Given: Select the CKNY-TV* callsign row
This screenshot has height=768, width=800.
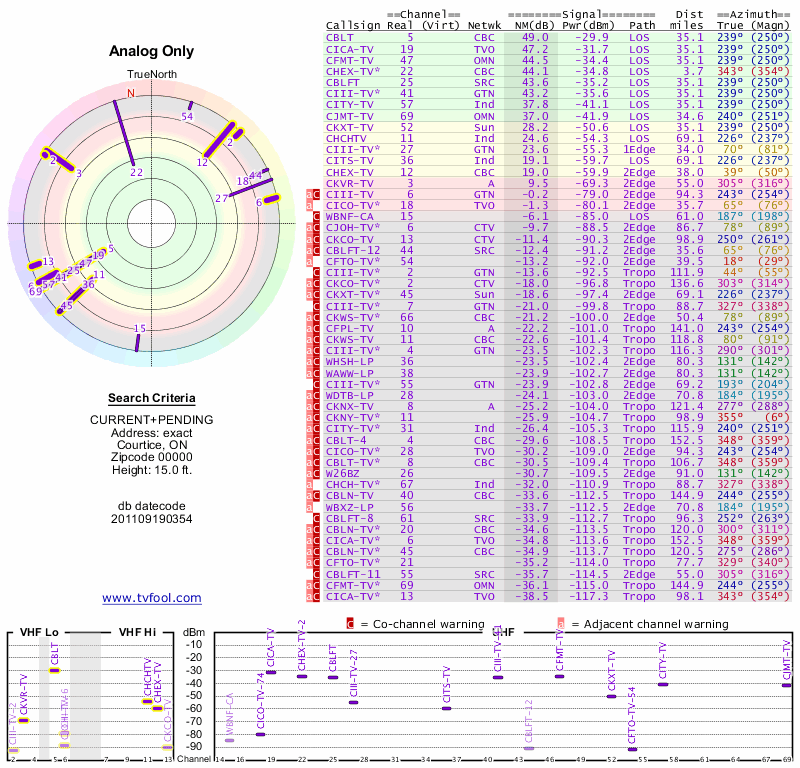Looking at the screenshot, I should (x=353, y=418).
